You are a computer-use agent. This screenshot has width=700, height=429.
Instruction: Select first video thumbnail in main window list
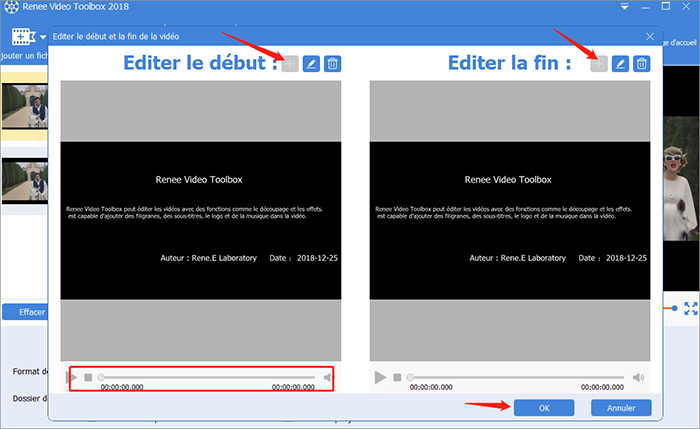(x=25, y=106)
